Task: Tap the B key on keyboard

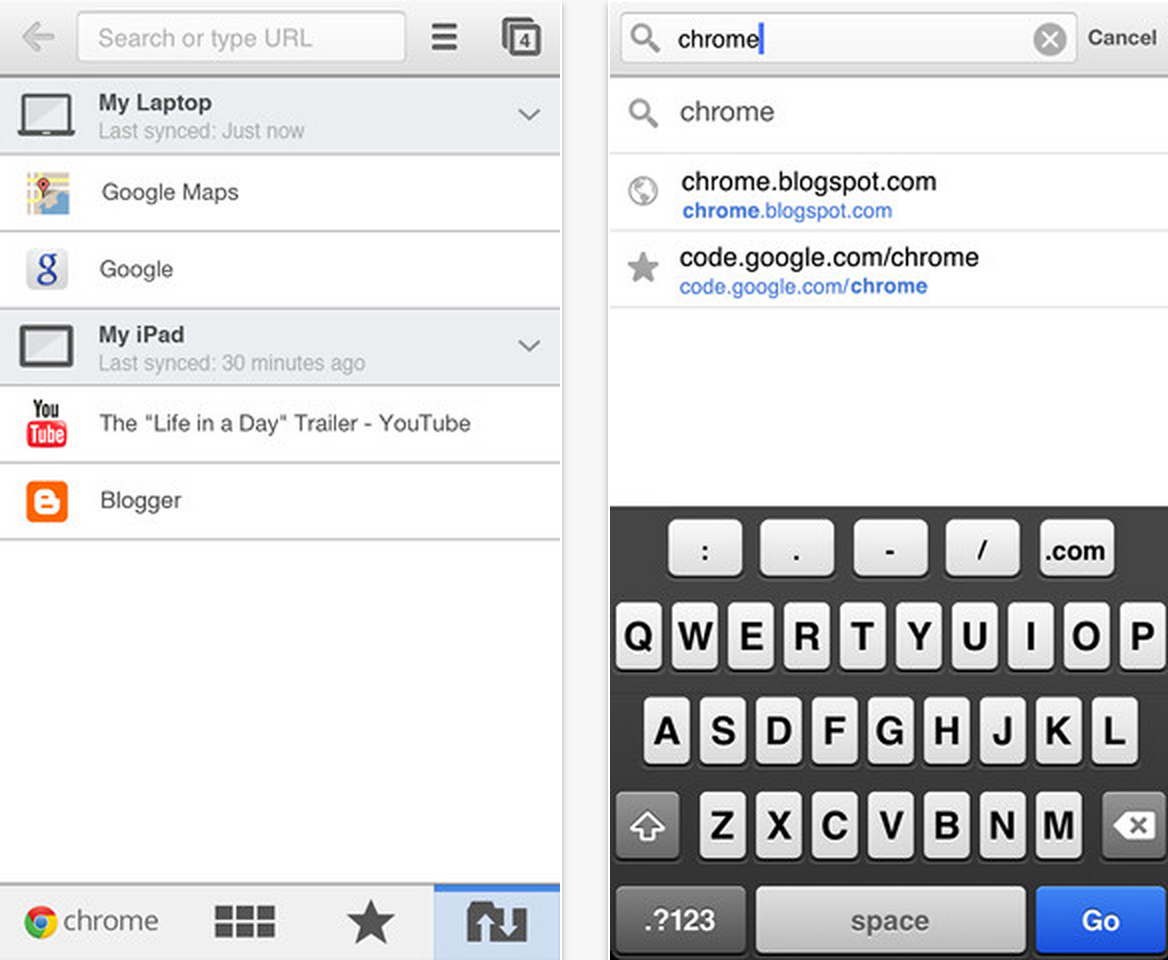Action: (x=946, y=825)
